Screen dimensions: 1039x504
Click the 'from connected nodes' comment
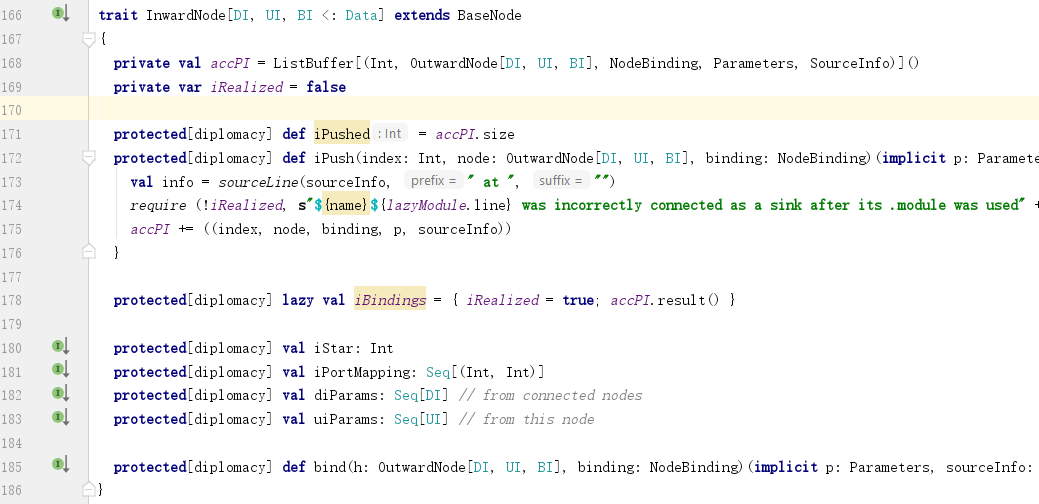pyautogui.click(x=551, y=395)
